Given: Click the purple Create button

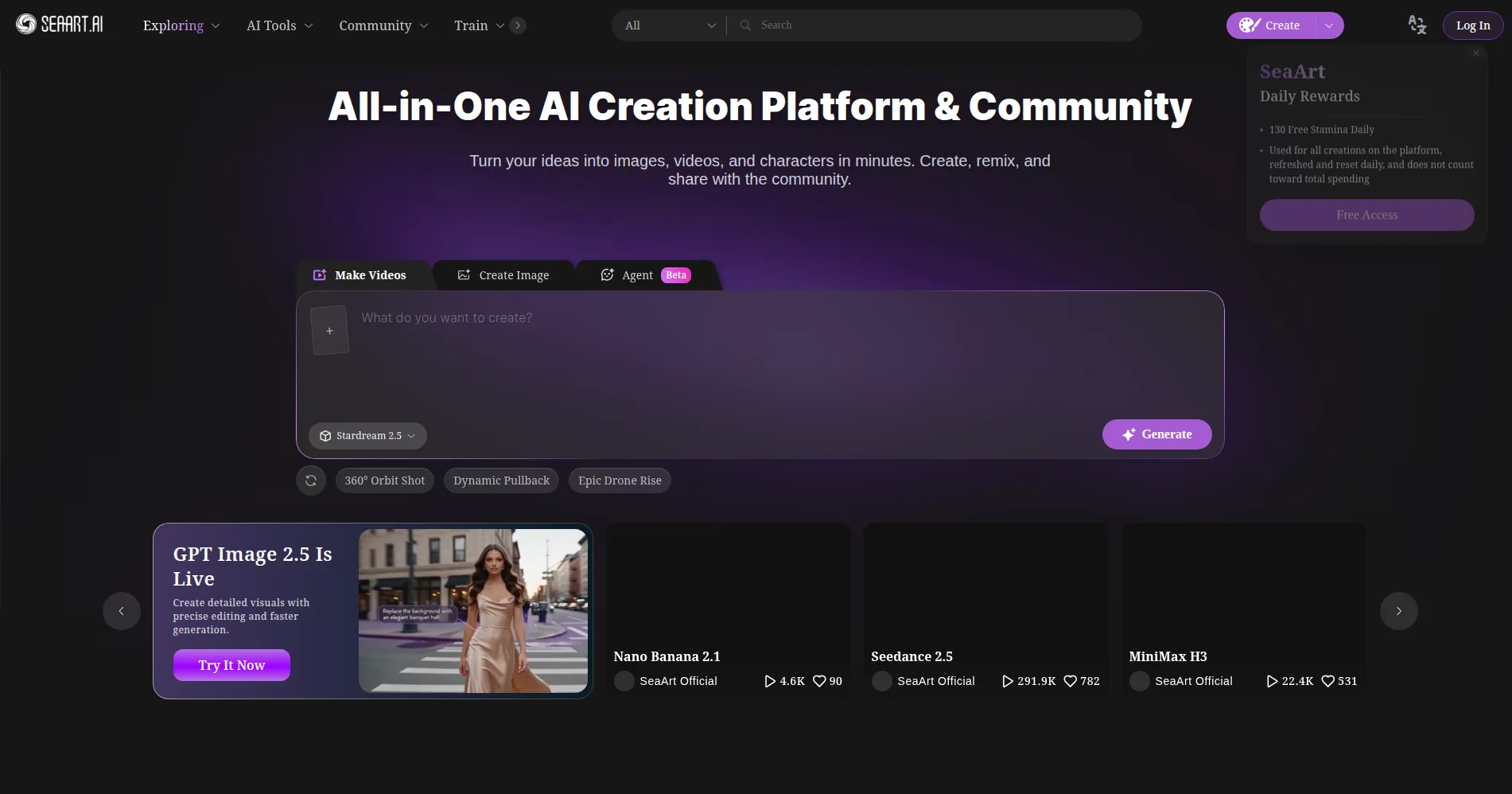Looking at the screenshot, I should 1271,25.
